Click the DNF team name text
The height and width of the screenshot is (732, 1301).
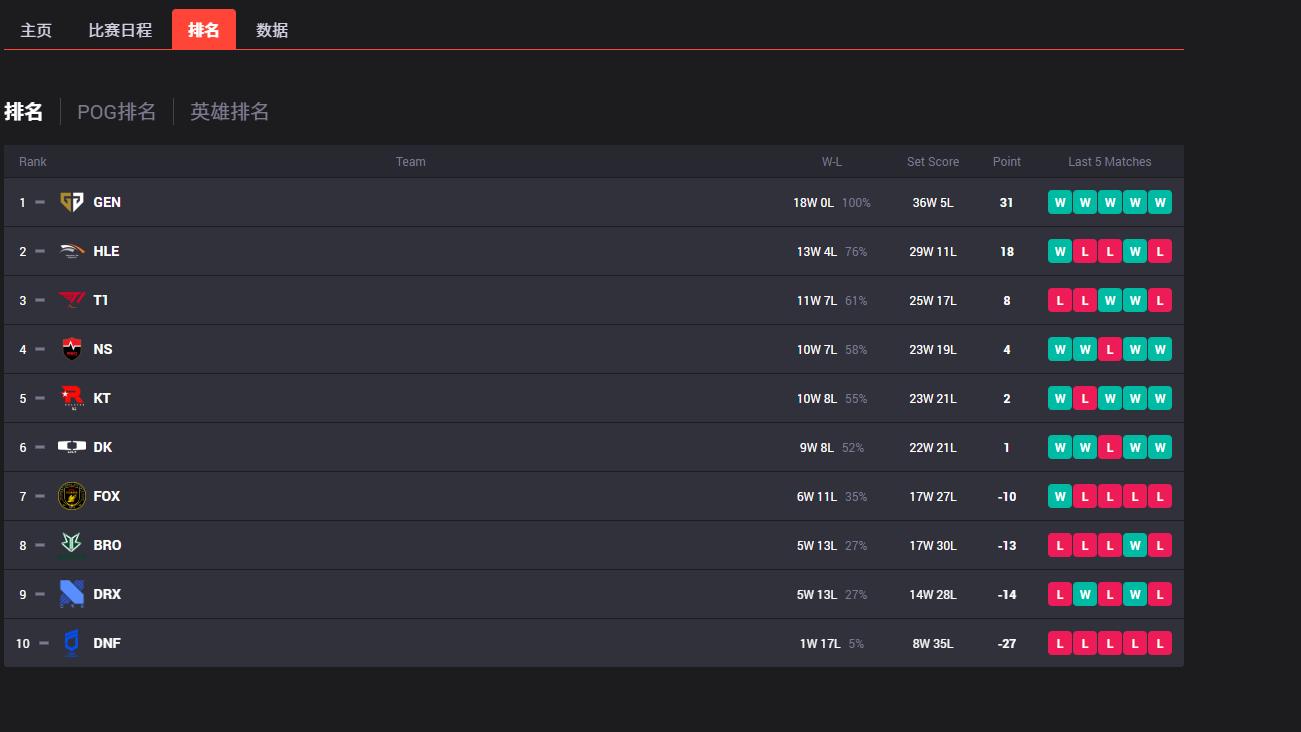107,643
